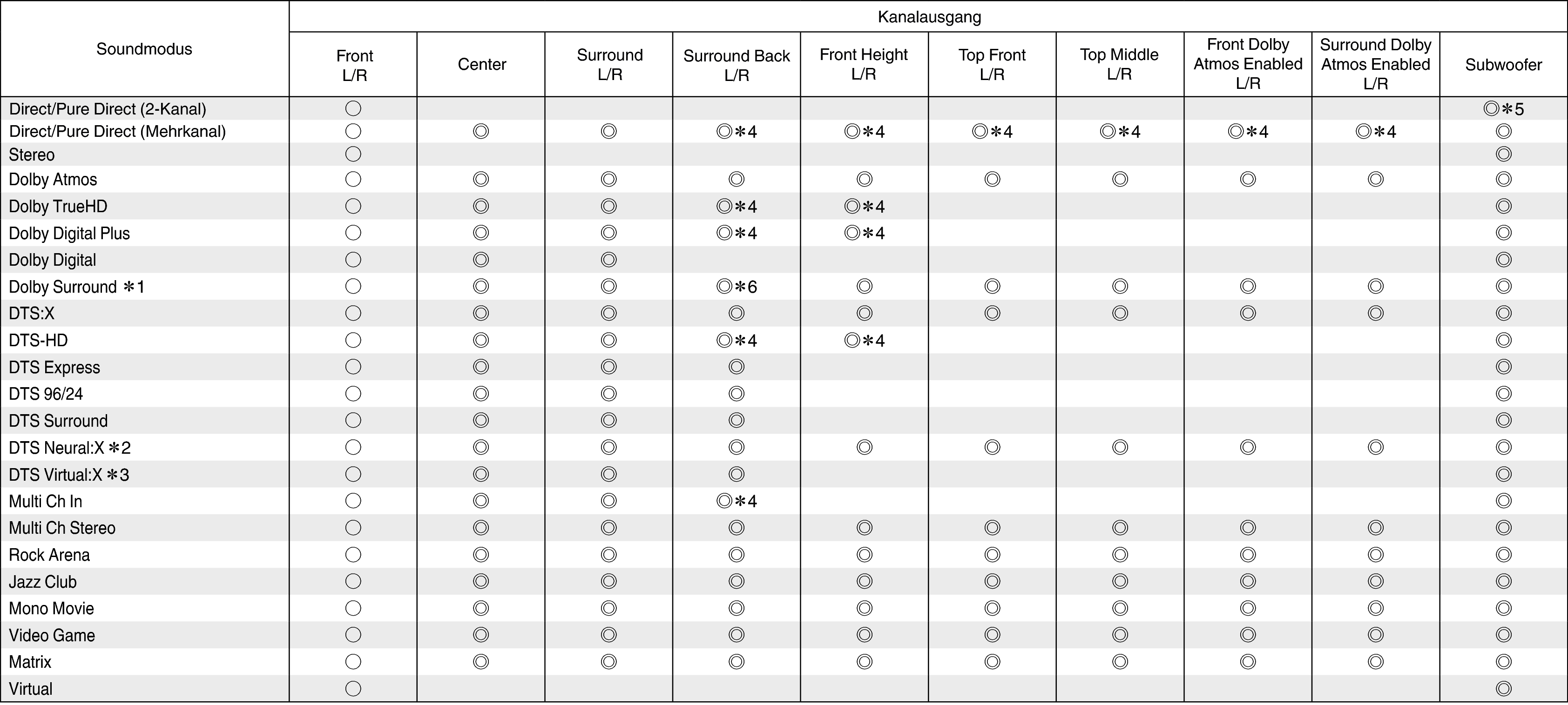The image size is (1568, 705).
Task: Click the Rock Arena row label
Action: [x=49, y=555]
